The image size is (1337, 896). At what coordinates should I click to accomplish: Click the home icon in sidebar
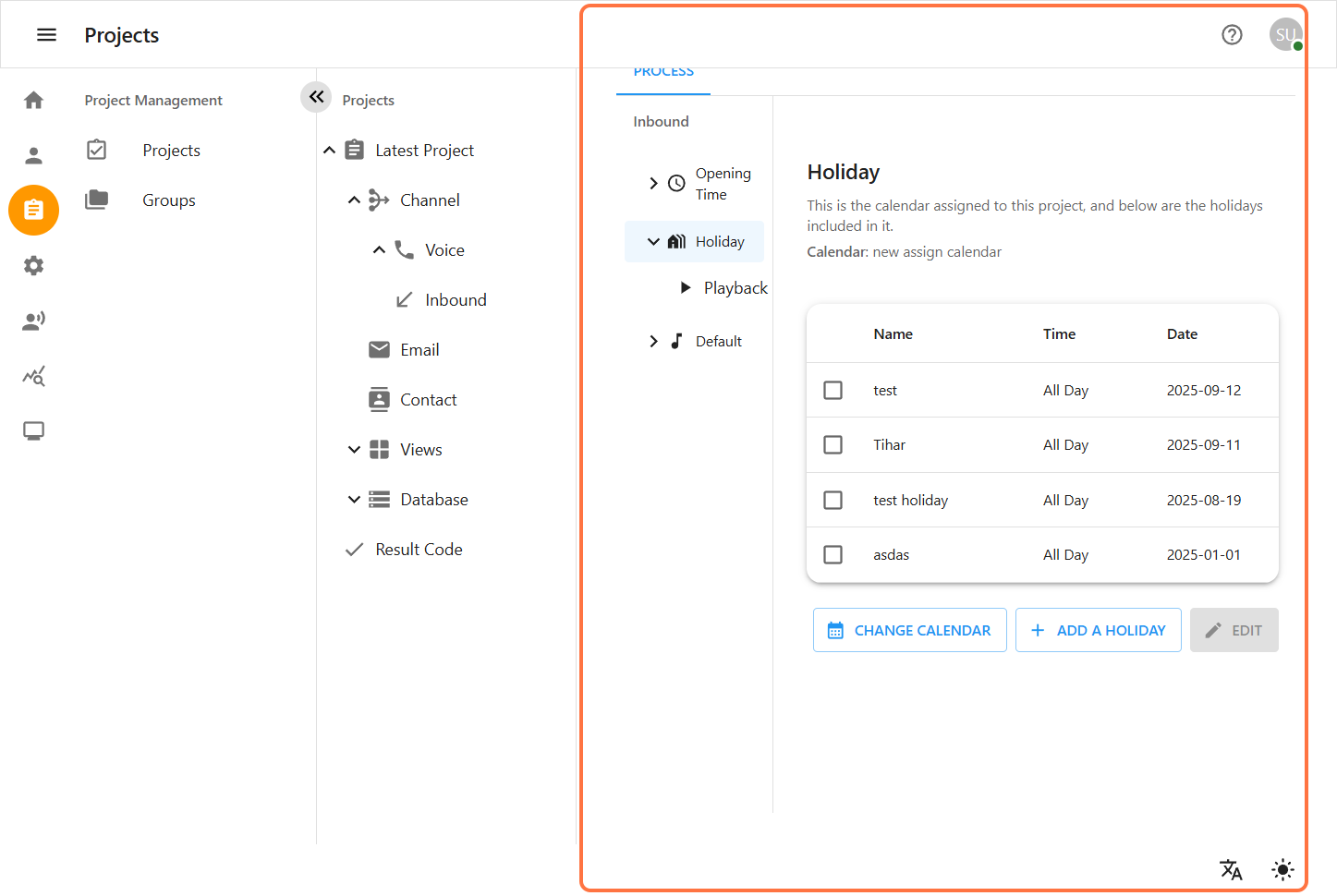34,100
